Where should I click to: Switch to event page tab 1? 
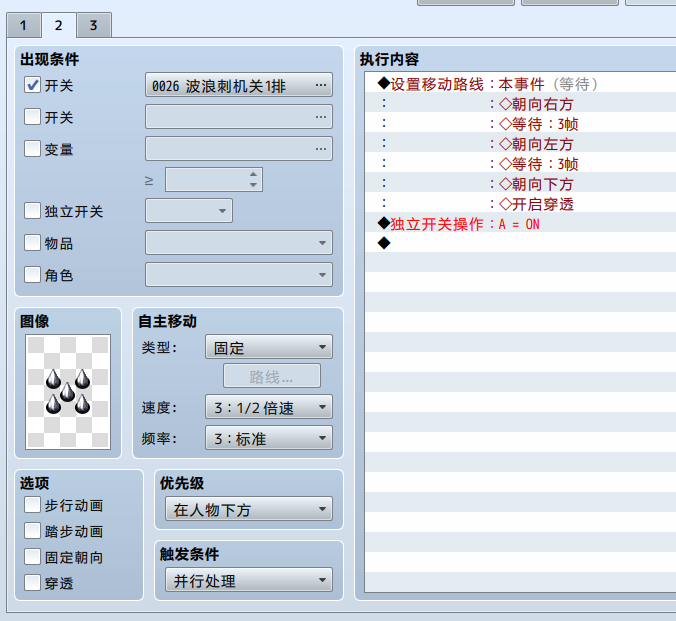[x=24, y=25]
